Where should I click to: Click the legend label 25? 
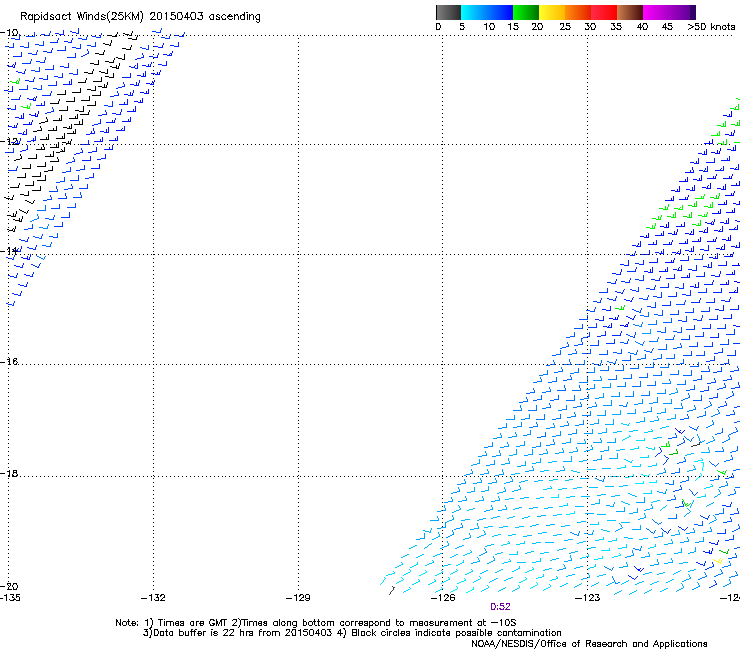(x=565, y=27)
